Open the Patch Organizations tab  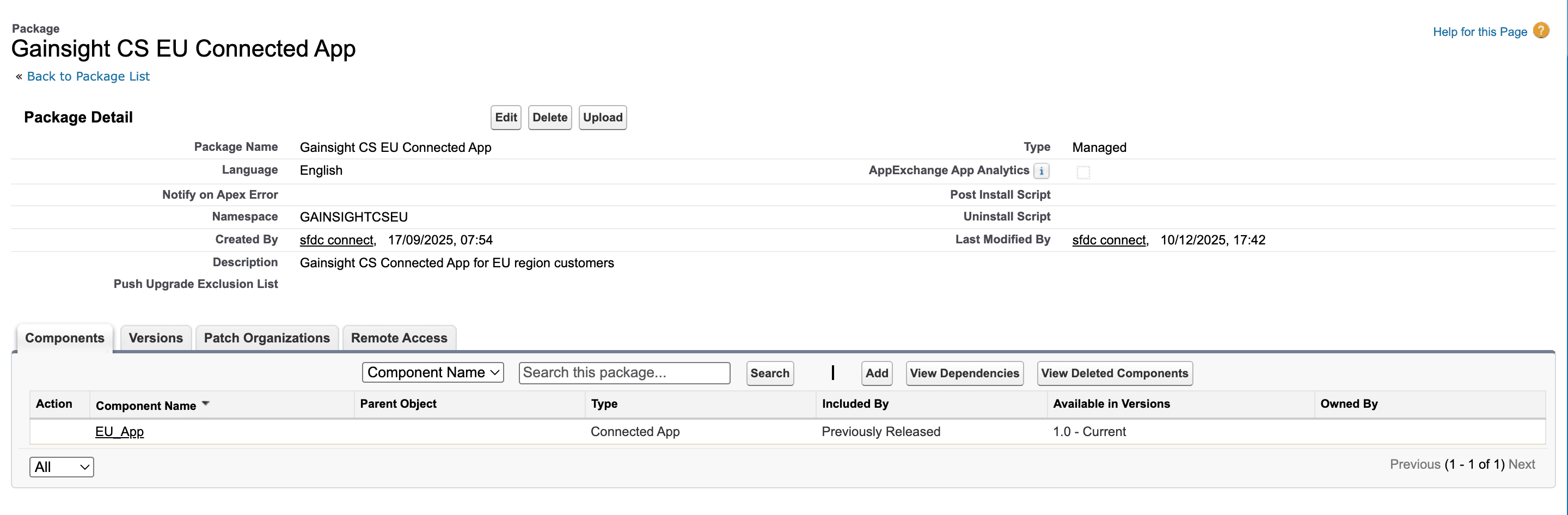coord(267,338)
